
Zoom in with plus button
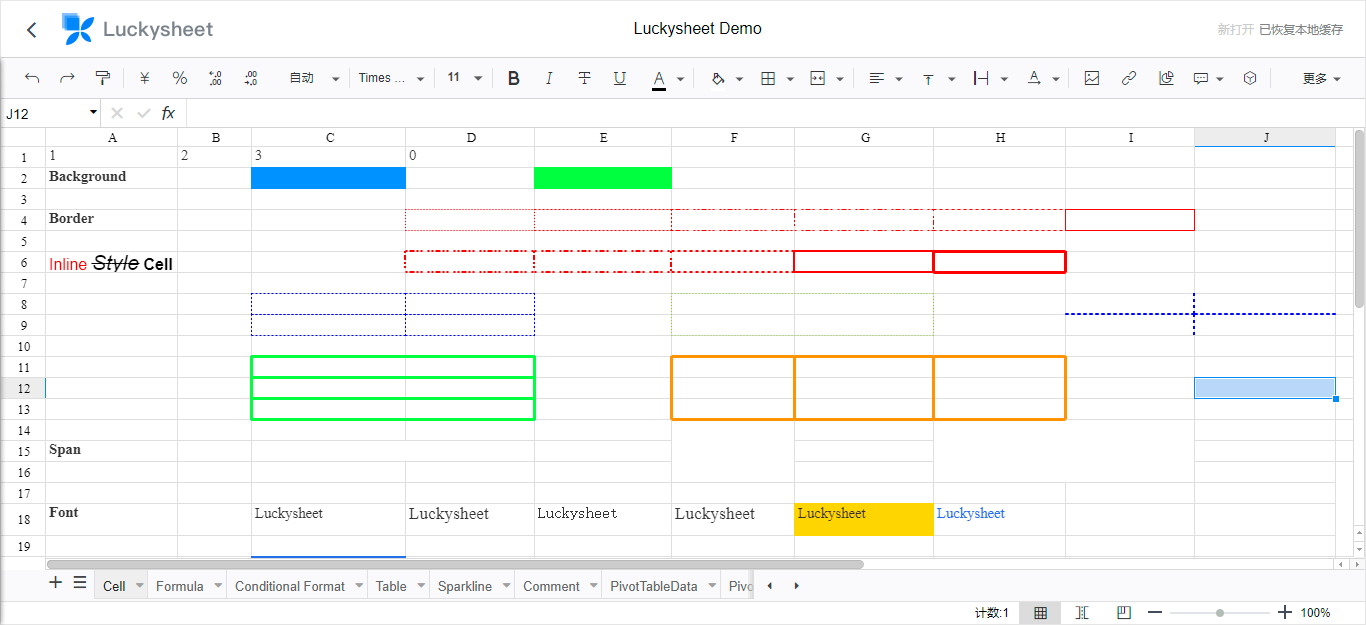click(x=1285, y=612)
